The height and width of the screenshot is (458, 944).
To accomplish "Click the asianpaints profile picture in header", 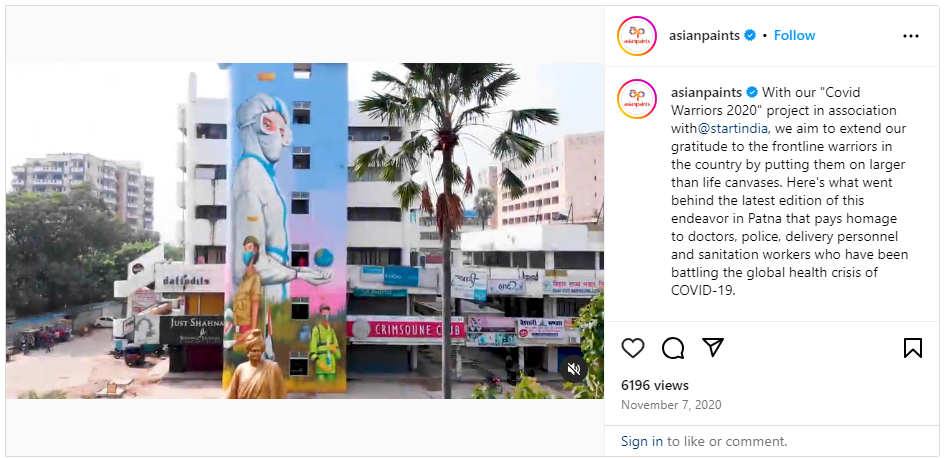I will pos(637,36).
